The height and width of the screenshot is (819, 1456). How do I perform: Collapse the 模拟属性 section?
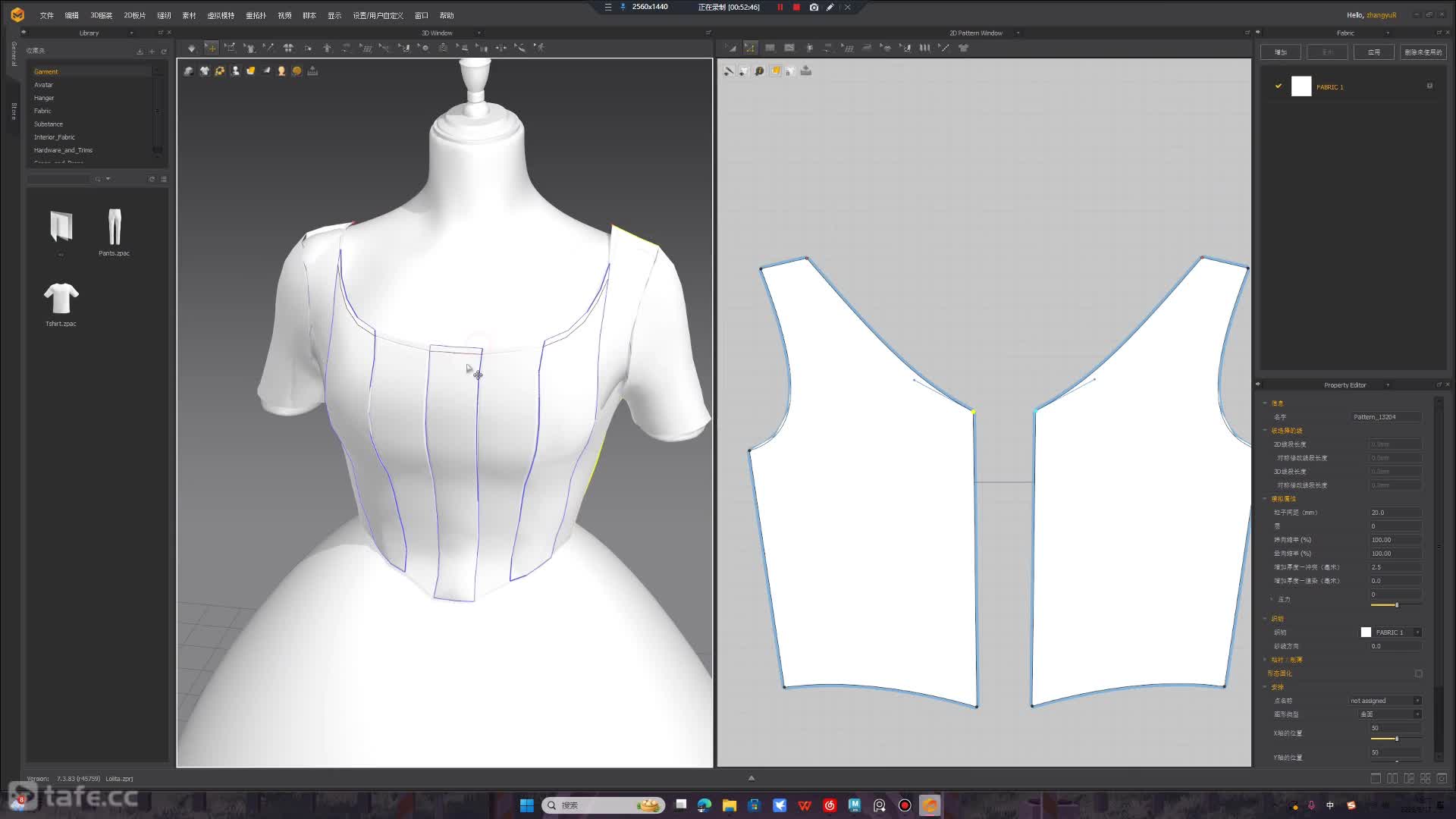coord(1265,498)
